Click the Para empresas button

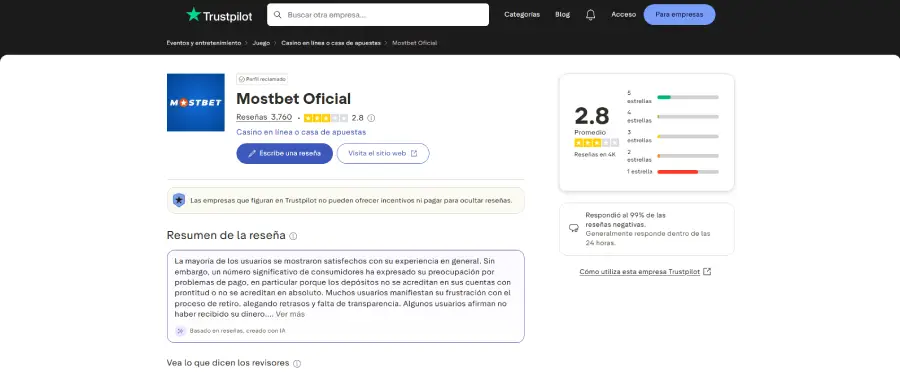click(679, 15)
